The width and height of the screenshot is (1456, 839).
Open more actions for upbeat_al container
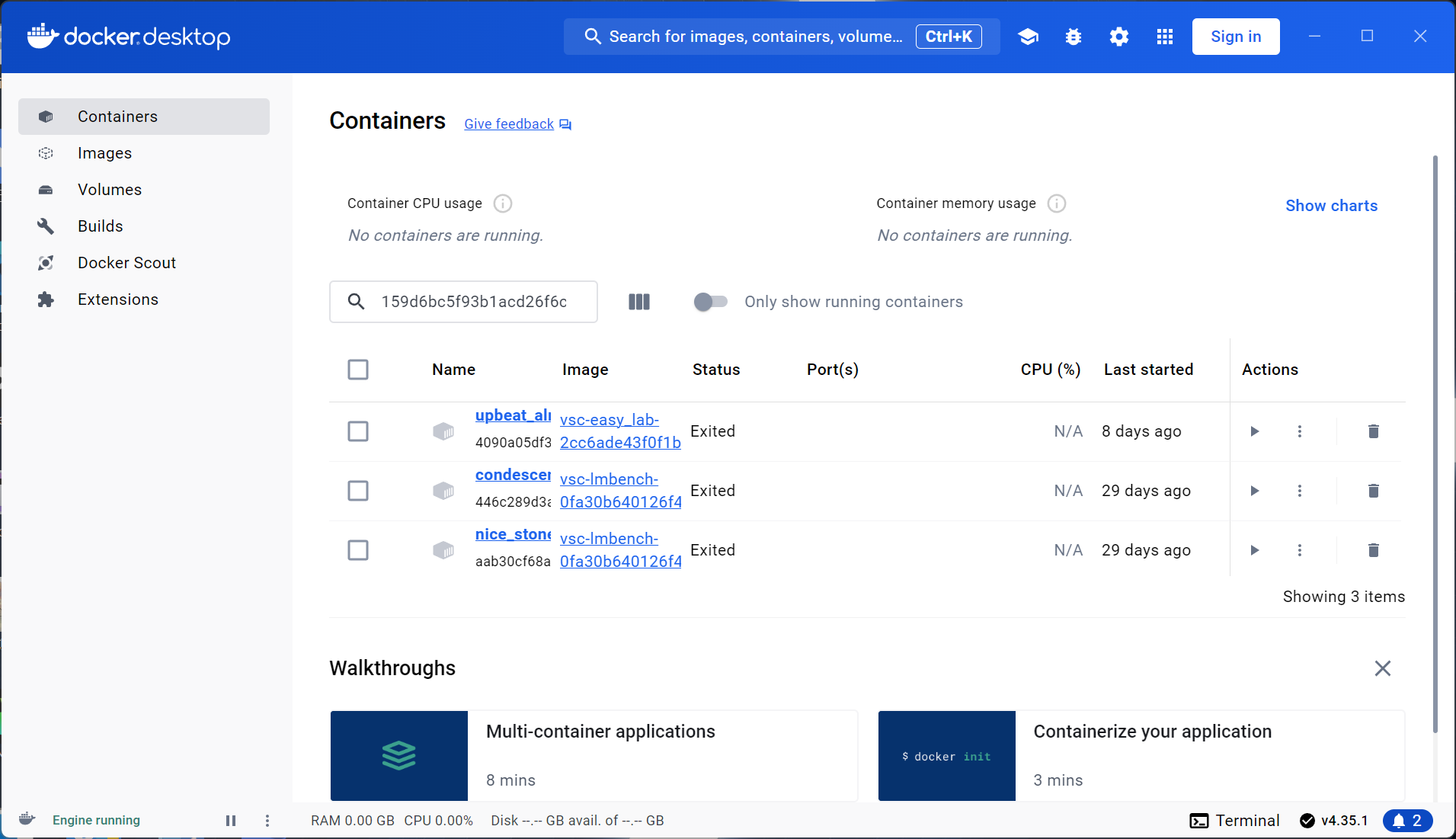point(1300,431)
